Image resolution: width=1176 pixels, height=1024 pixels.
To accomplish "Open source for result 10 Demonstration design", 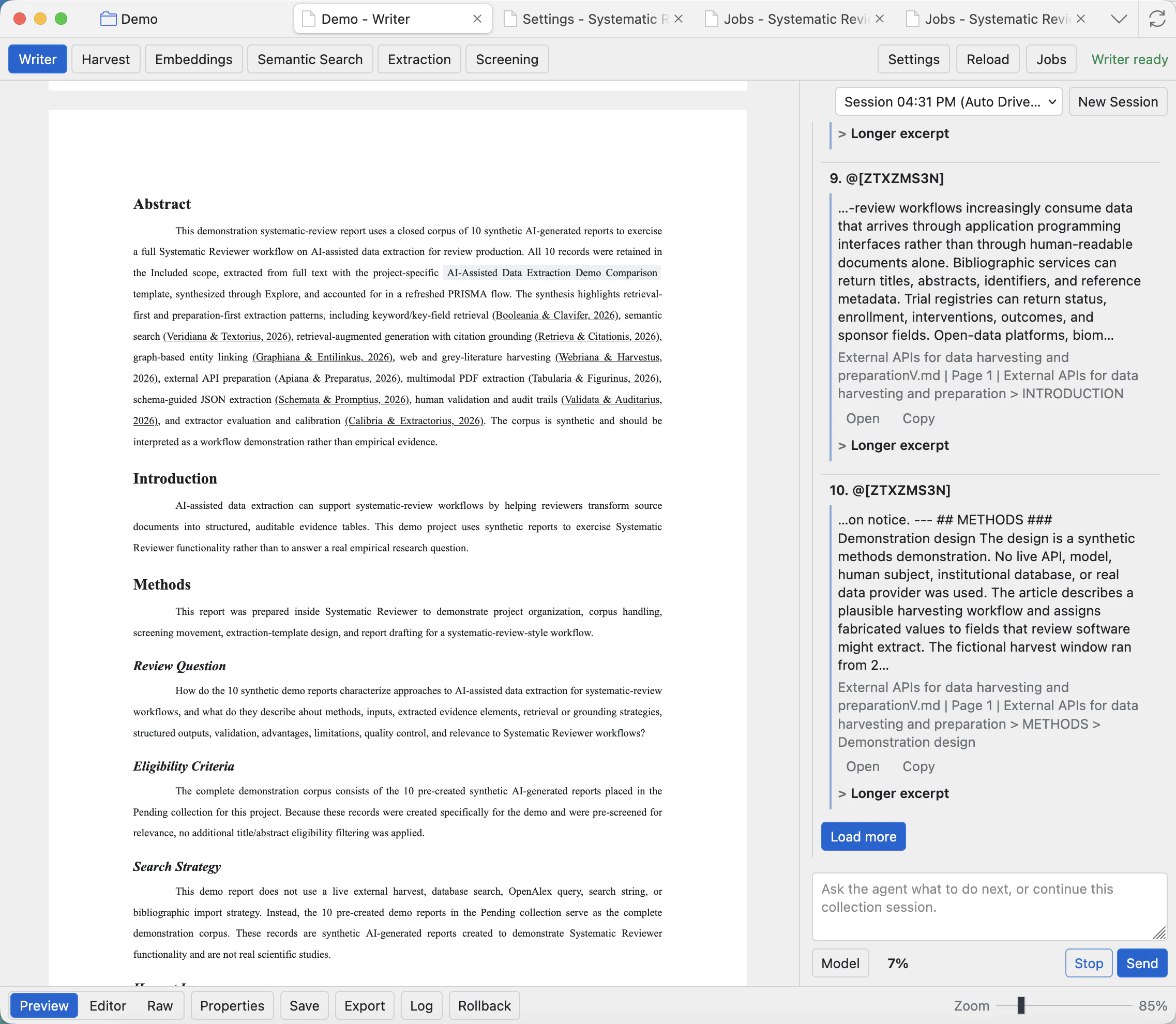I will coord(862,766).
